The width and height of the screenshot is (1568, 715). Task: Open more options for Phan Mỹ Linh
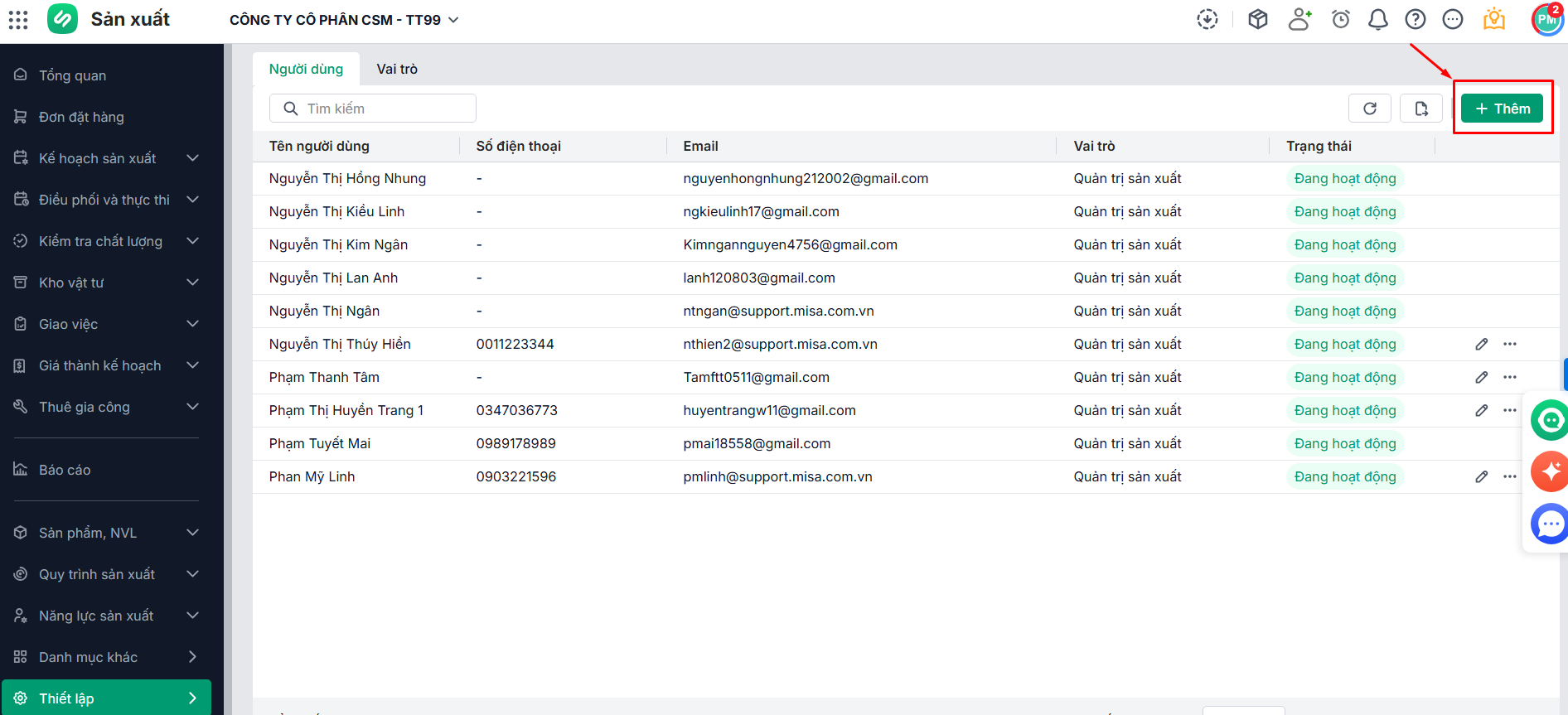point(1510,476)
